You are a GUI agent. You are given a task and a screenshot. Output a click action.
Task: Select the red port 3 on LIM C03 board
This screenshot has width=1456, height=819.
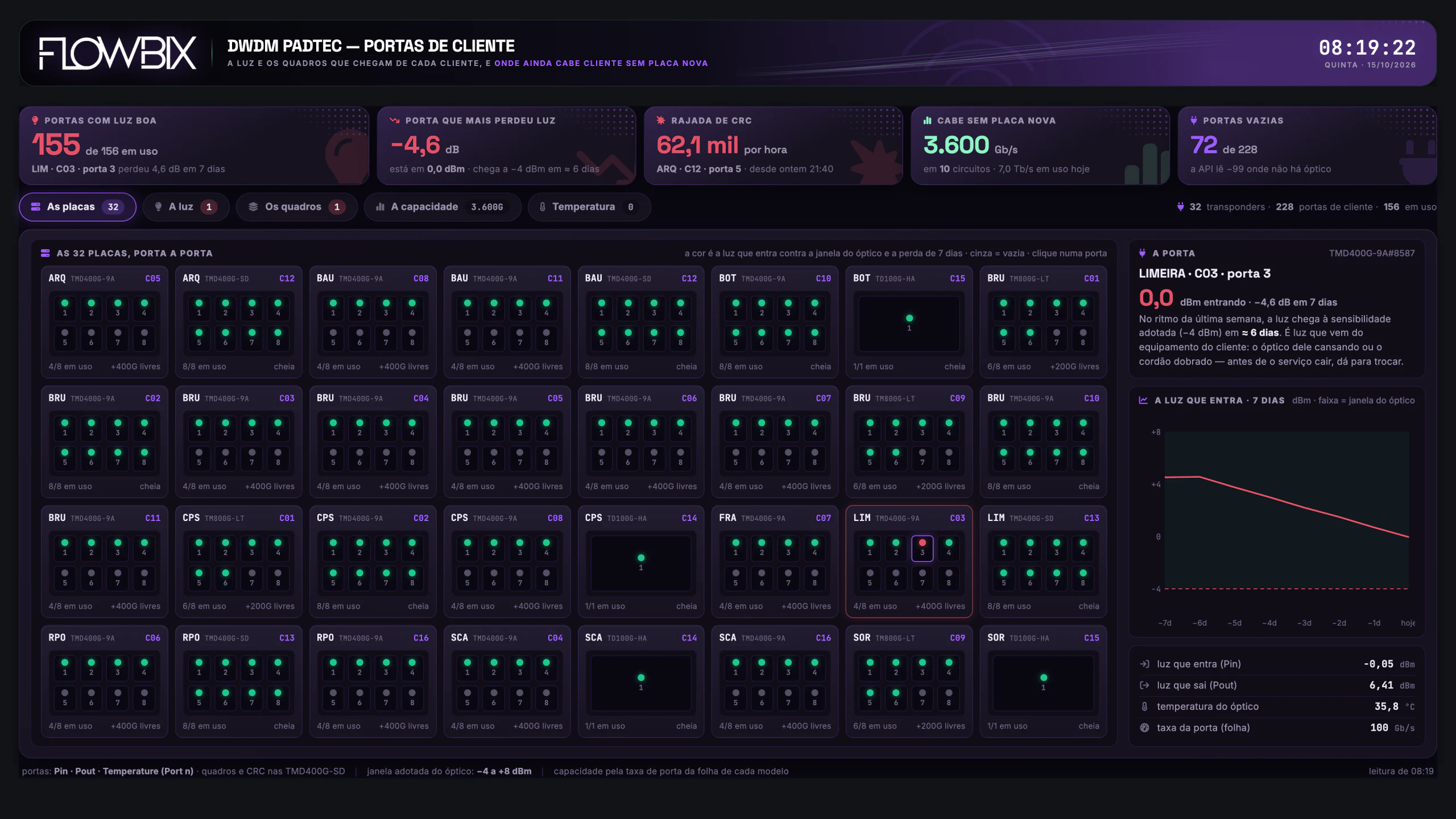(923, 548)
